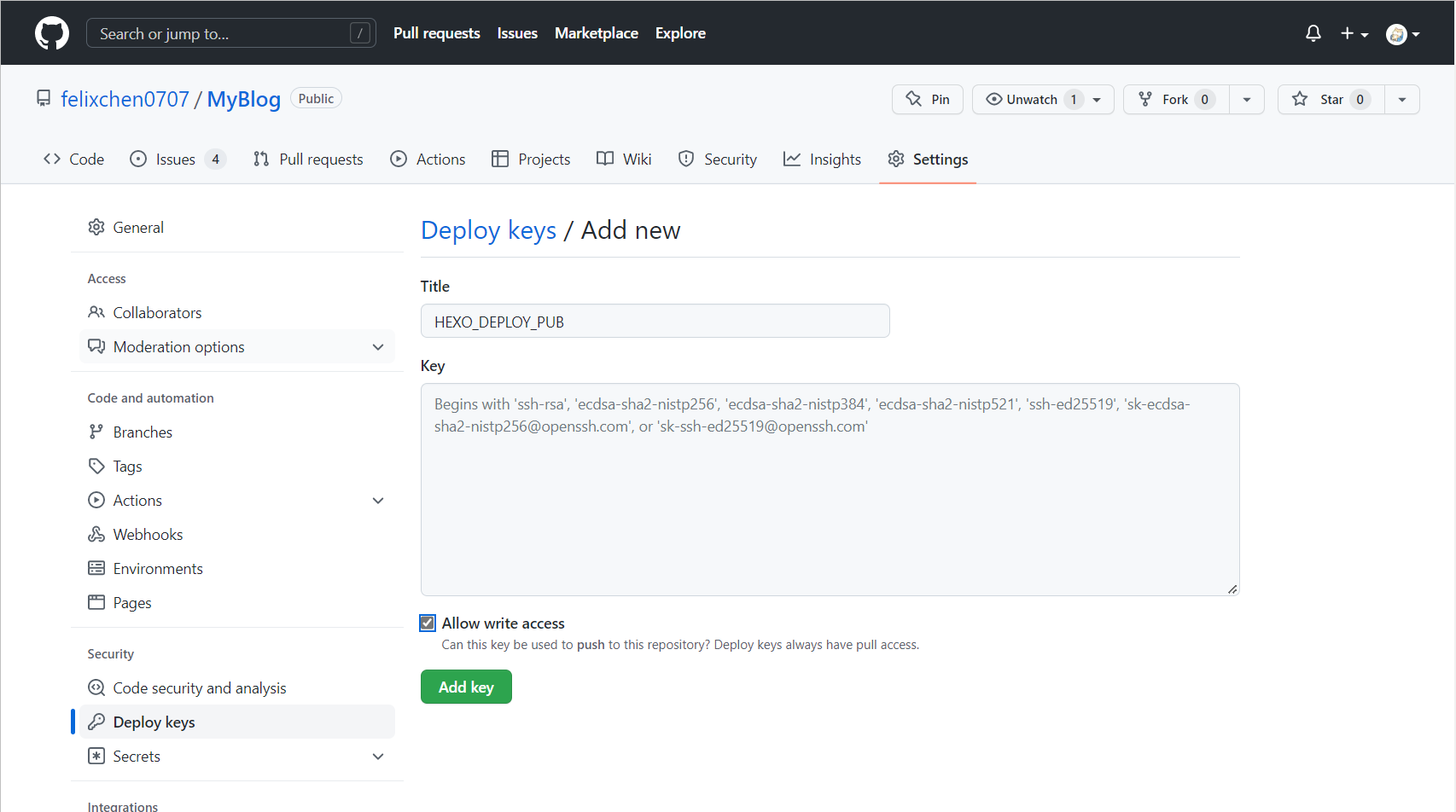Open Environments settings

pos(237,569)
